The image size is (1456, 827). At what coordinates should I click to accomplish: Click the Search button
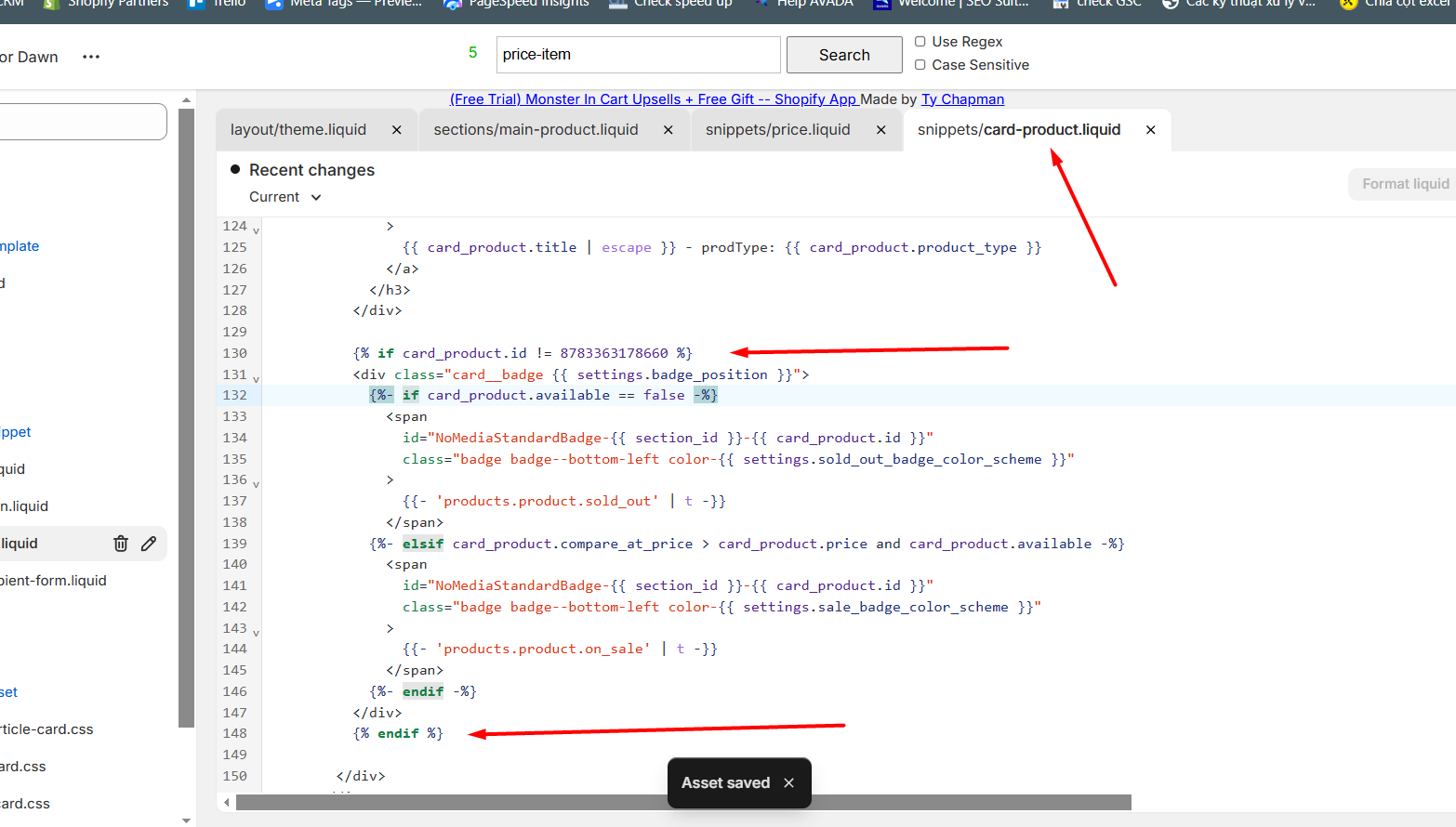pos(844,55)
